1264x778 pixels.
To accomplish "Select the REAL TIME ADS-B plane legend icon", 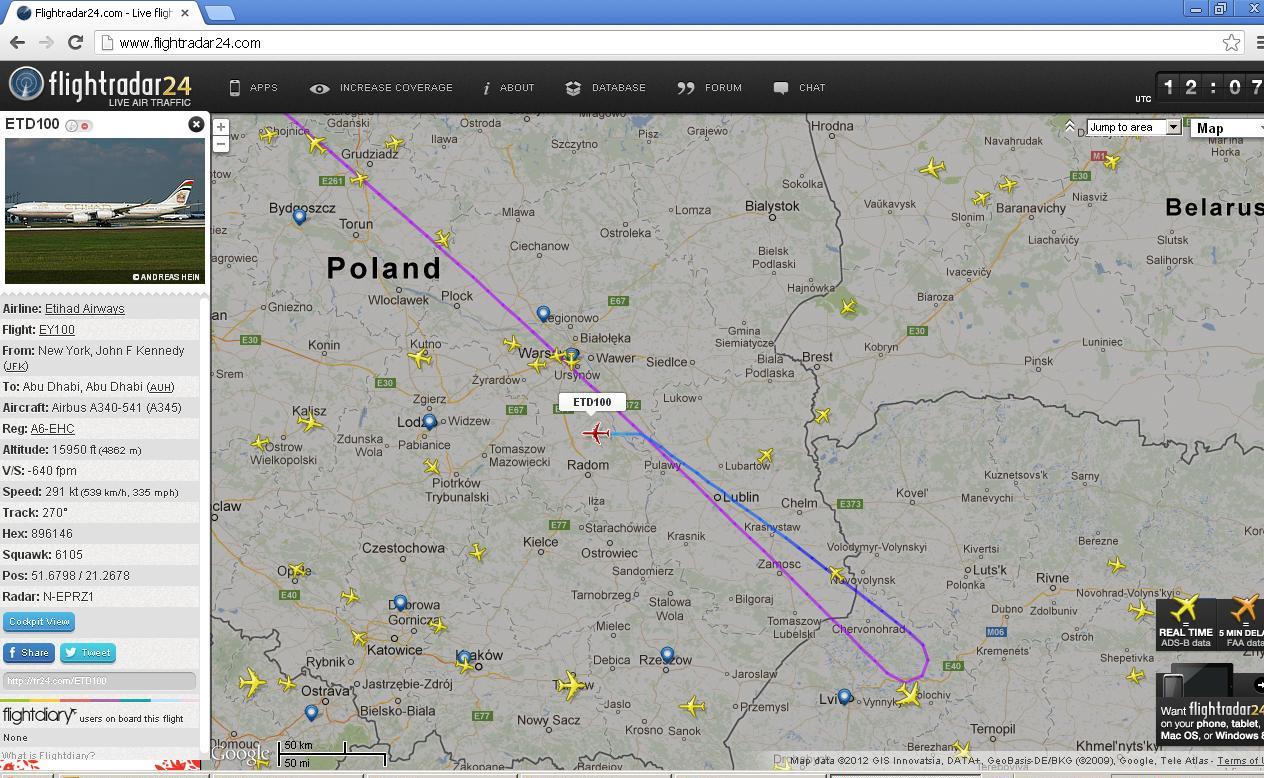I will 1185,607.
